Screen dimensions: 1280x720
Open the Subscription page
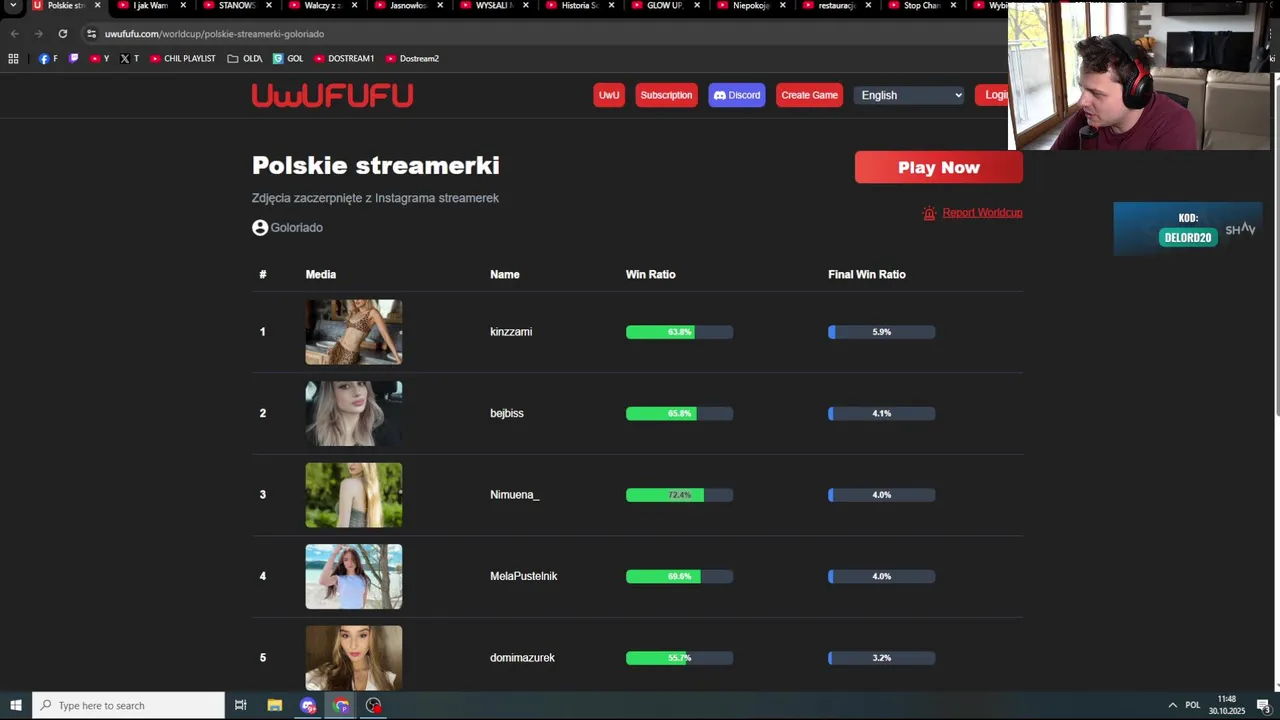pyautogui.click(x=666, y=95)
